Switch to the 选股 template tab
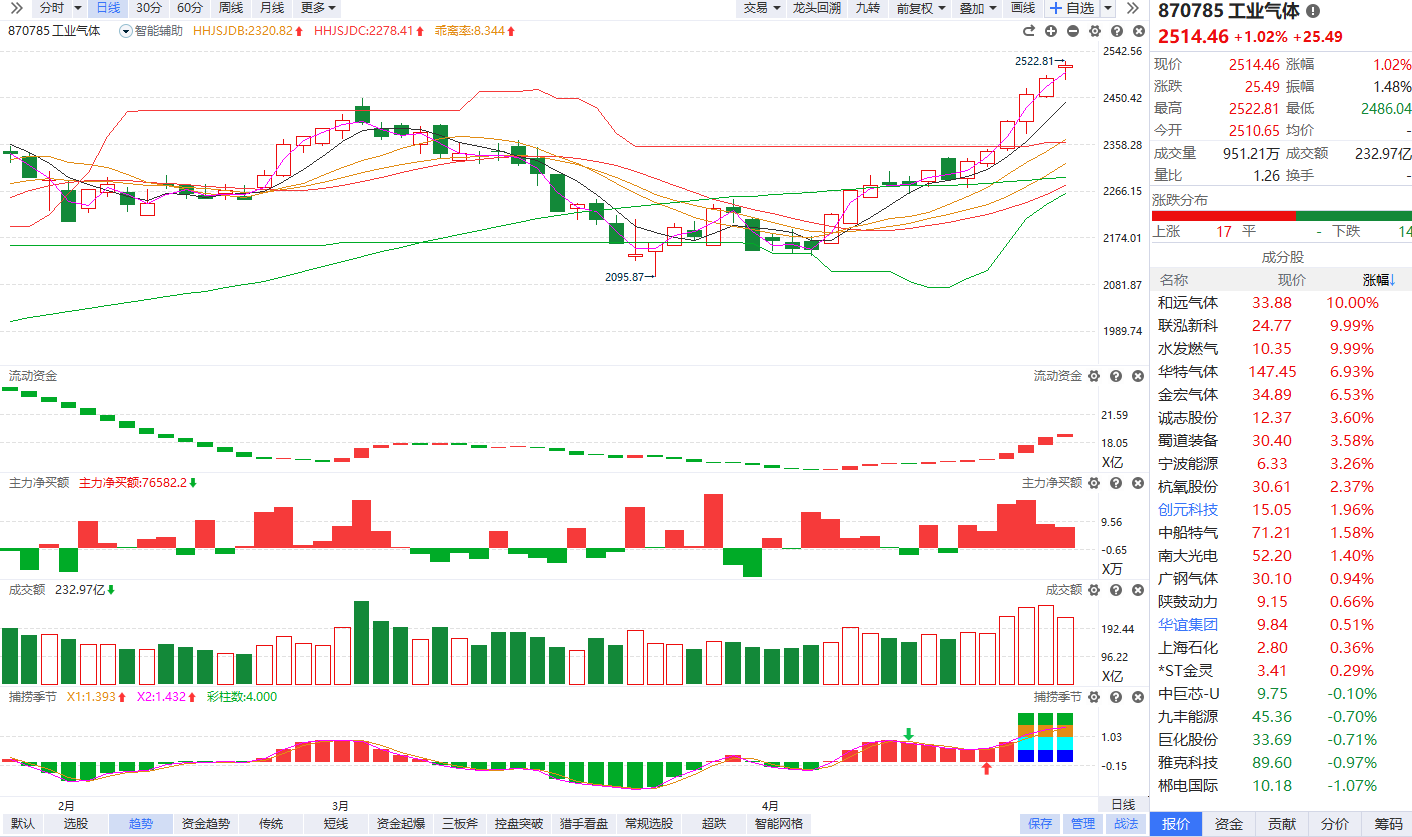The width and height of the screenshot is (1412, 837). pyautogui.click(x=76, y=824)
